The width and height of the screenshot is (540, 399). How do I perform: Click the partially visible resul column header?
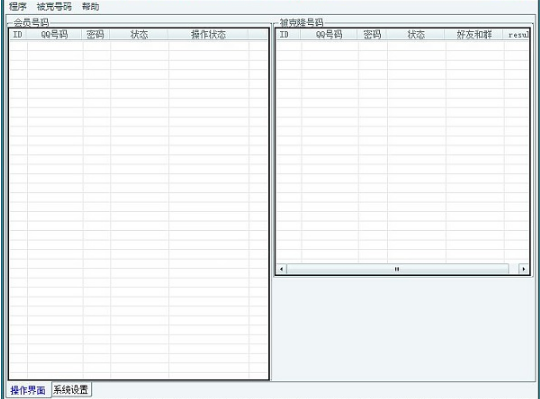516,34
